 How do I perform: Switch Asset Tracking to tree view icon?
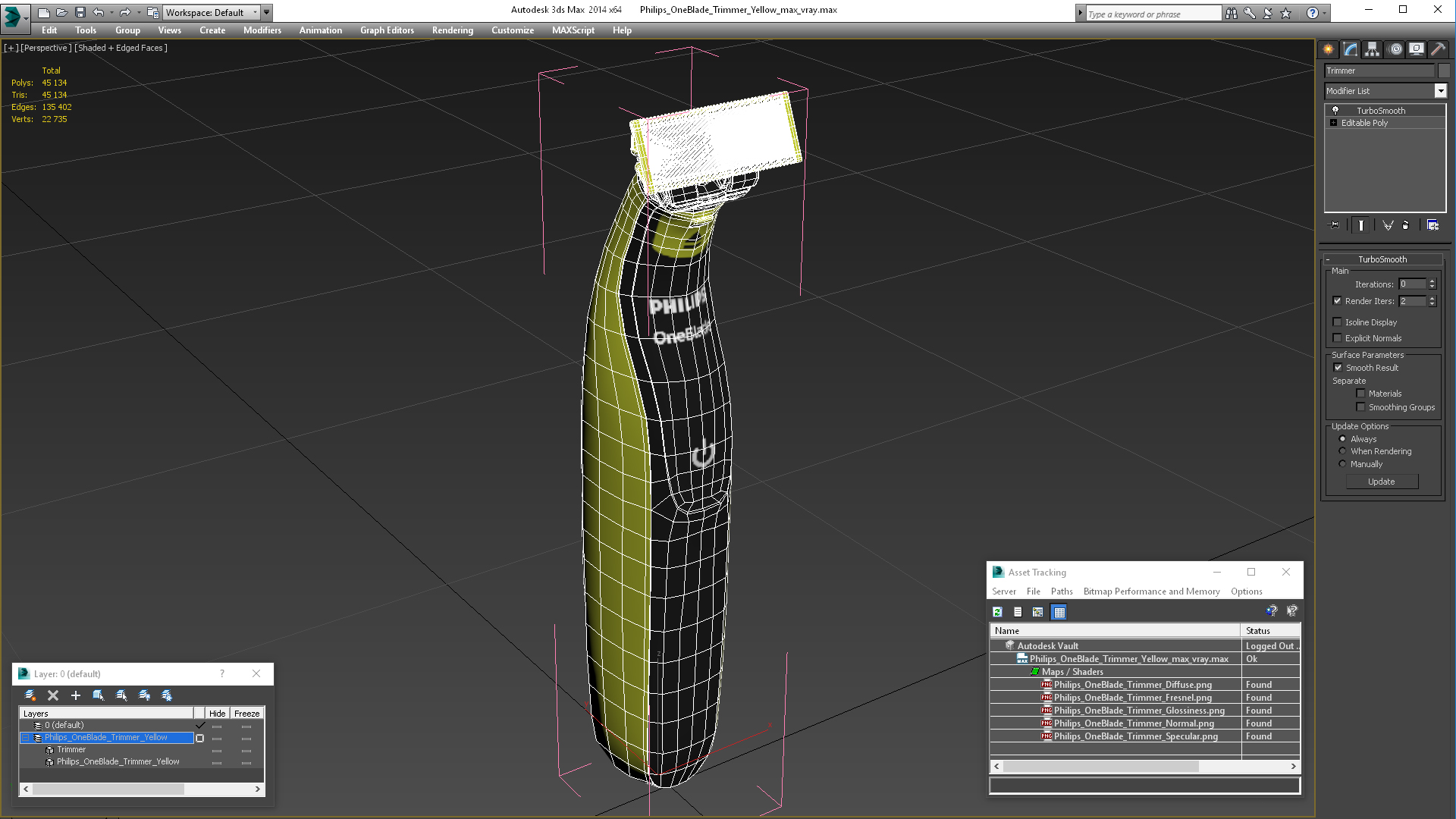tap(1038, 612)
